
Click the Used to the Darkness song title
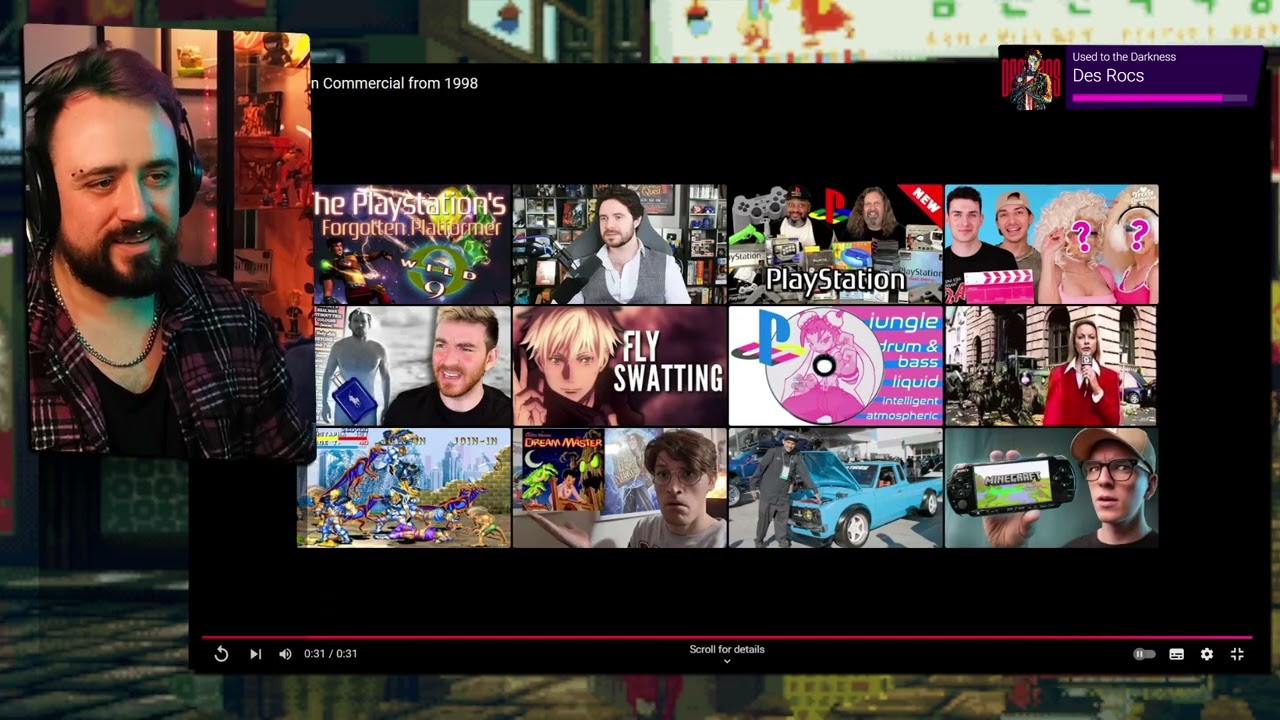click(1124, 57)
